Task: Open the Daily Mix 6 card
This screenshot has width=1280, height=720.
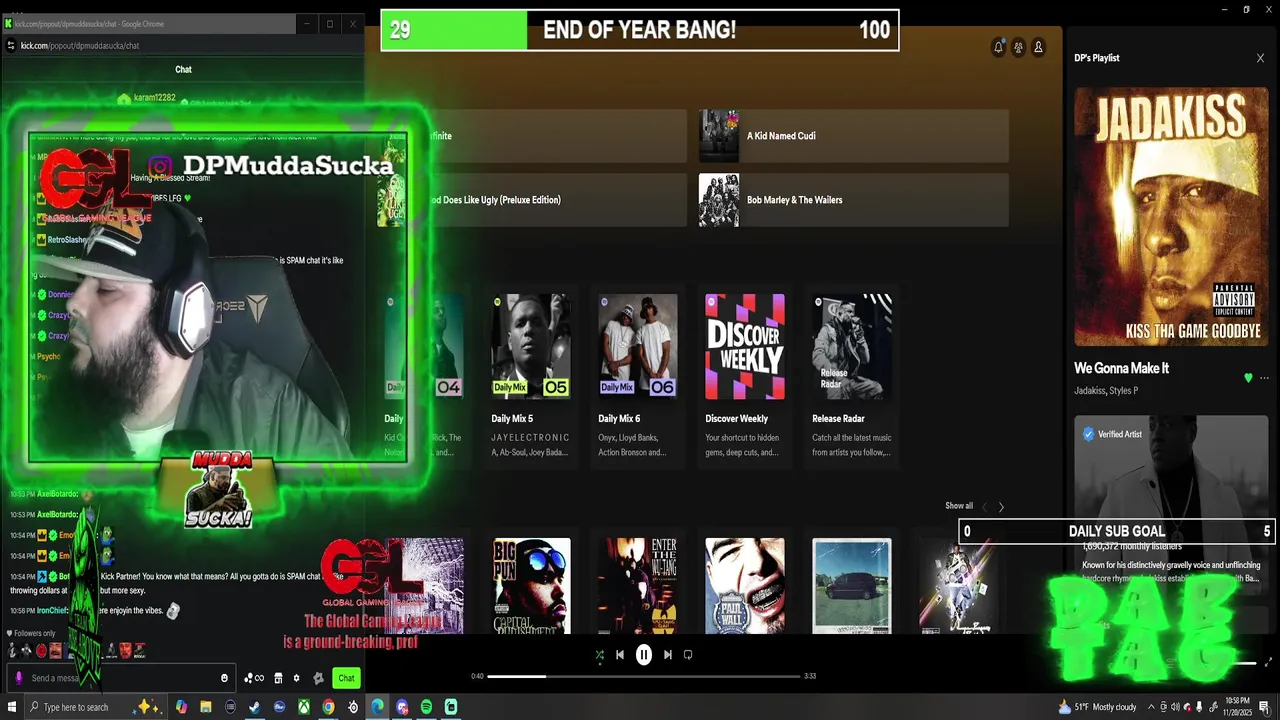Action: 638,378
